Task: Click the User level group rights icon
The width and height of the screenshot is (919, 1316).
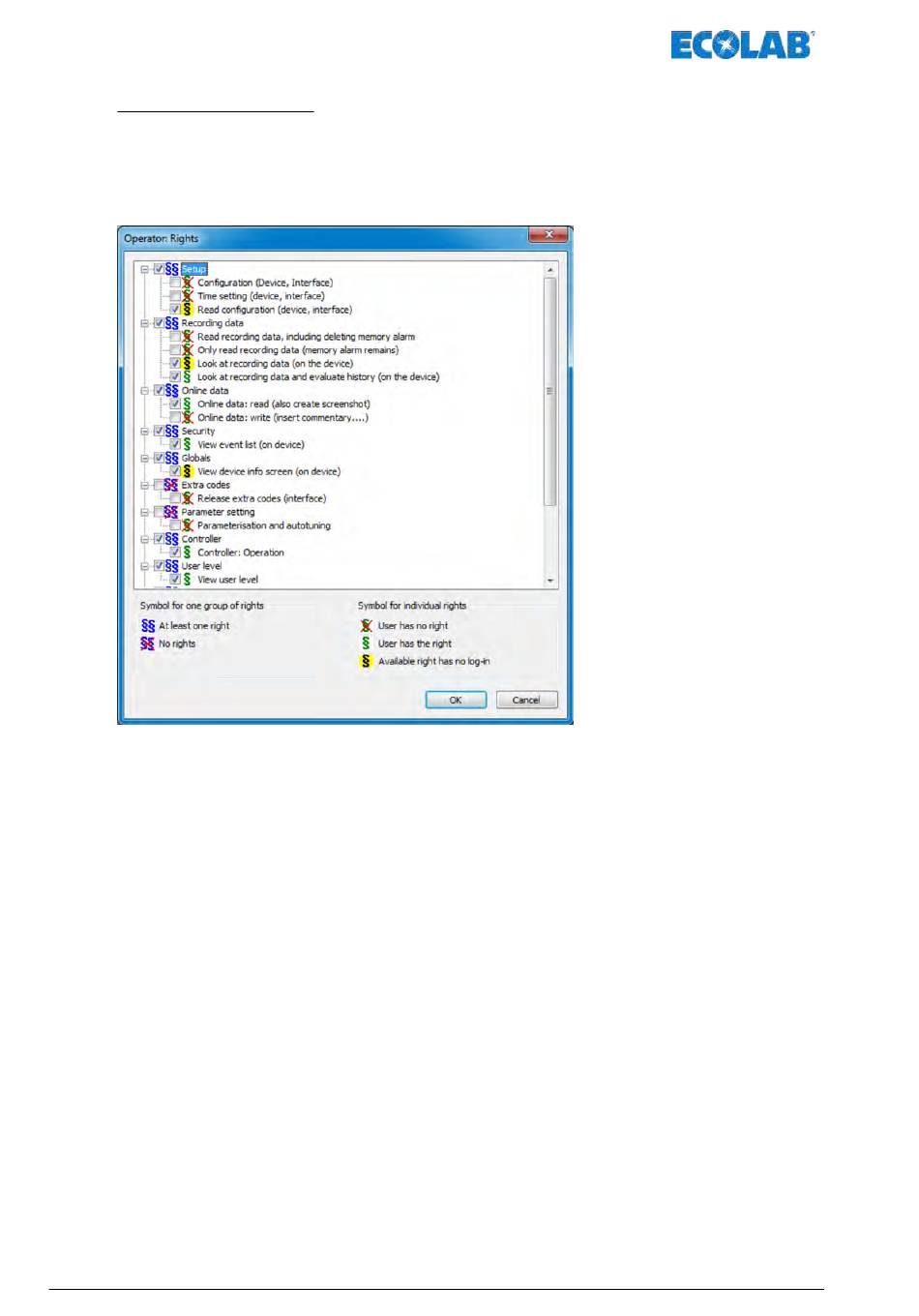Action: (x=171, y=567)
